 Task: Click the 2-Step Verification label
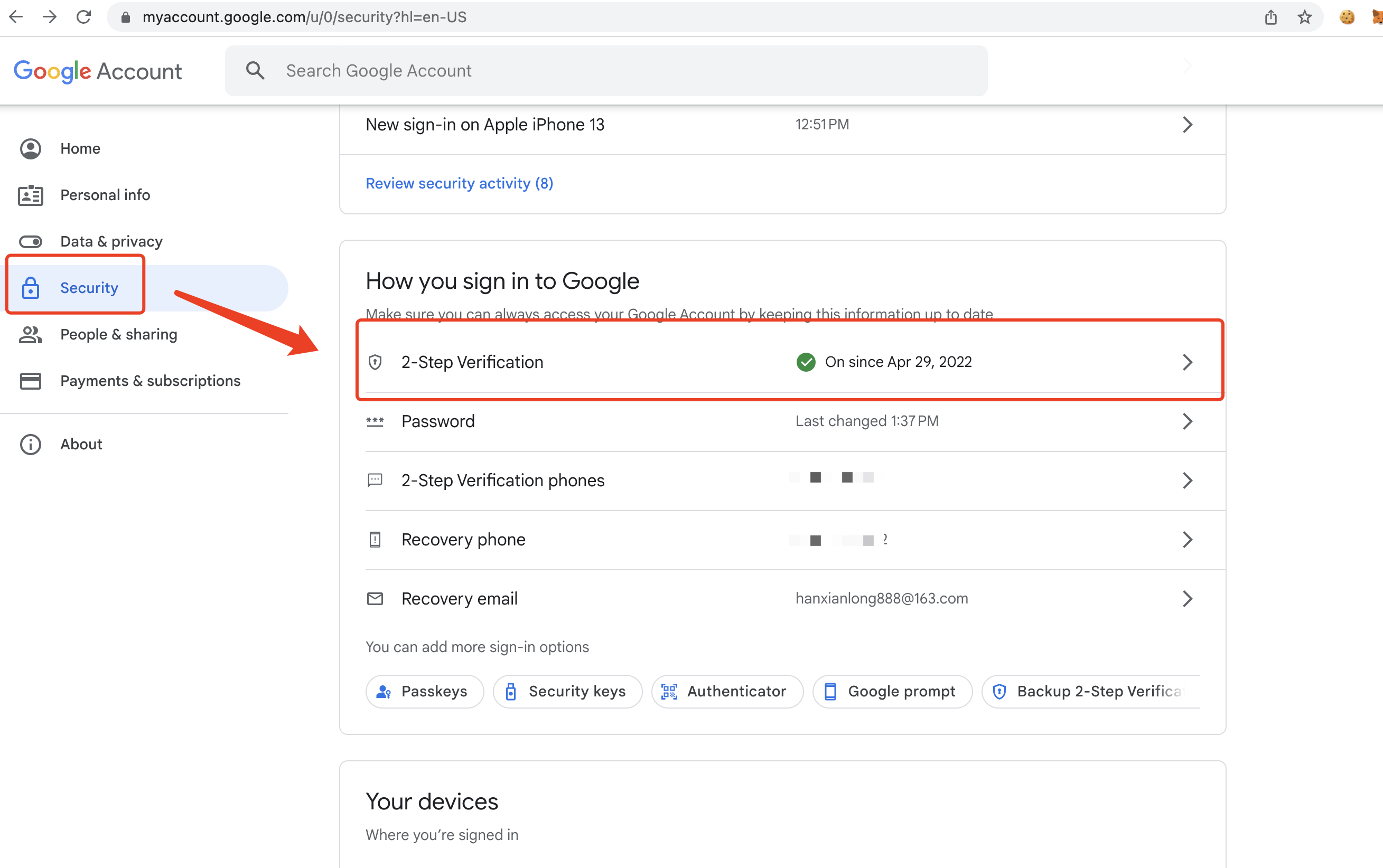tap(472, 362)
